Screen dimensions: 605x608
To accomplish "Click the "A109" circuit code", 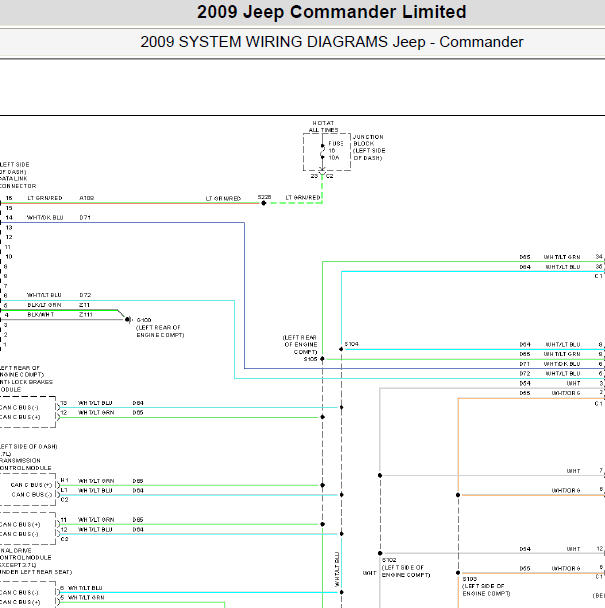I will pyautogui.click(x=87, y=198).
